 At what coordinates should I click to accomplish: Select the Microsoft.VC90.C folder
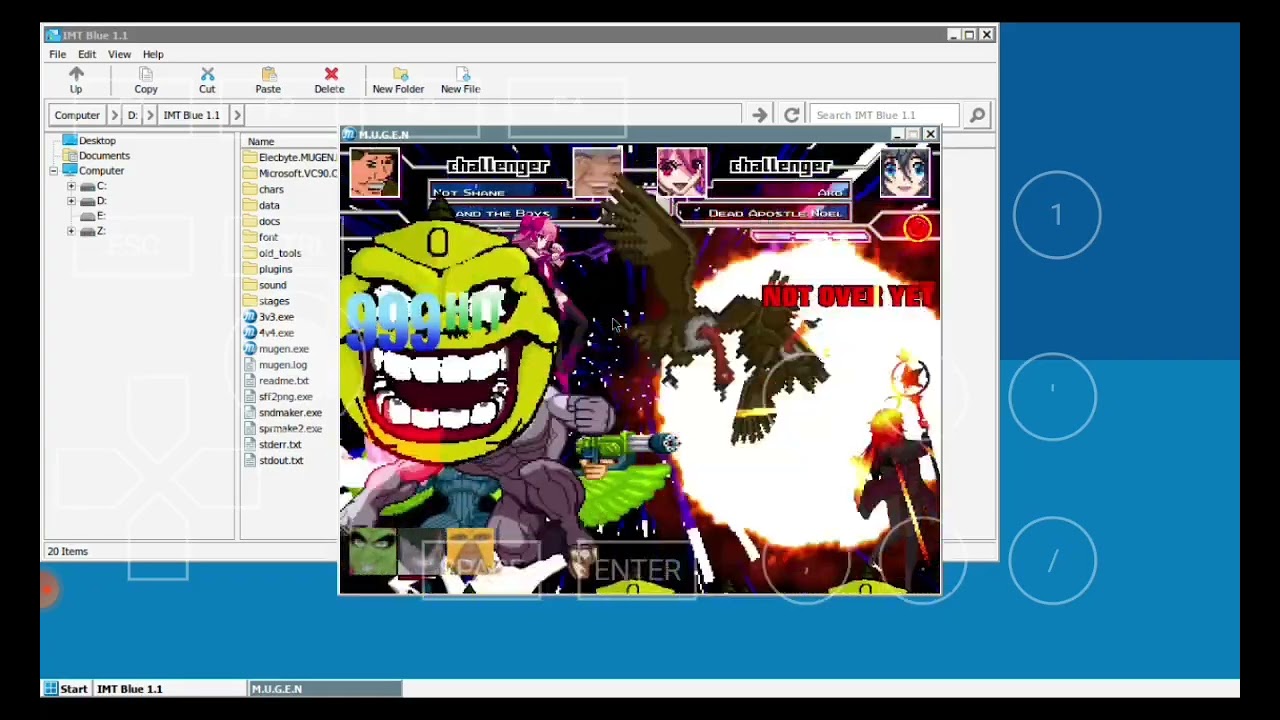pos(290,173)
